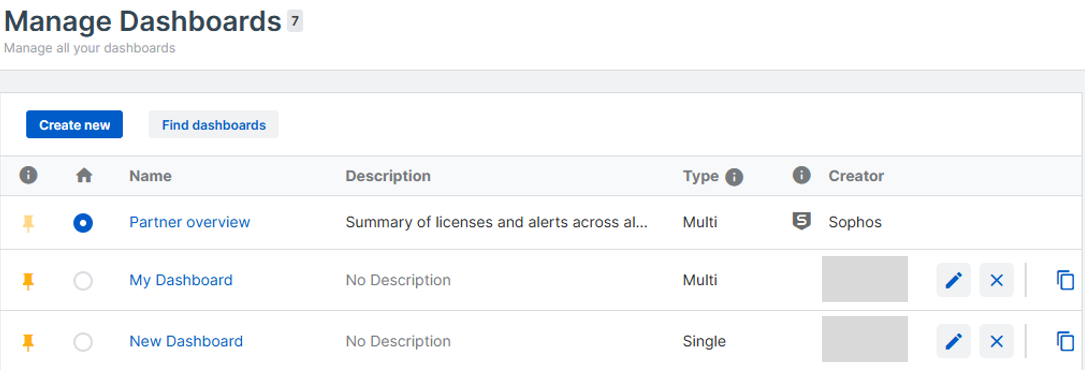Viewport: 1085px width, 371px height.
Task: Click the pencil edit icon for My Dashboard
Action: [x=954, y=280]
